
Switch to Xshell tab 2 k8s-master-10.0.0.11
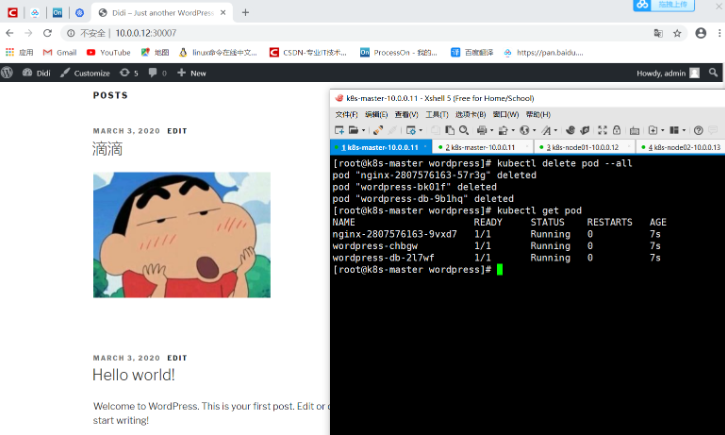(483, 147)
